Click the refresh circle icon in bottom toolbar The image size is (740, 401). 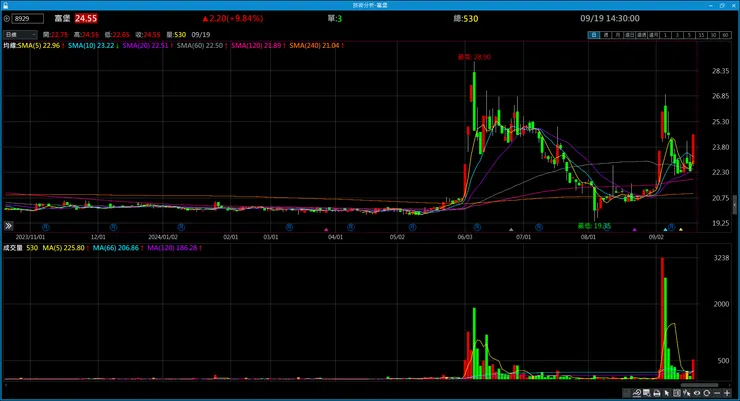pyautogui.click(x=706, y=393)
